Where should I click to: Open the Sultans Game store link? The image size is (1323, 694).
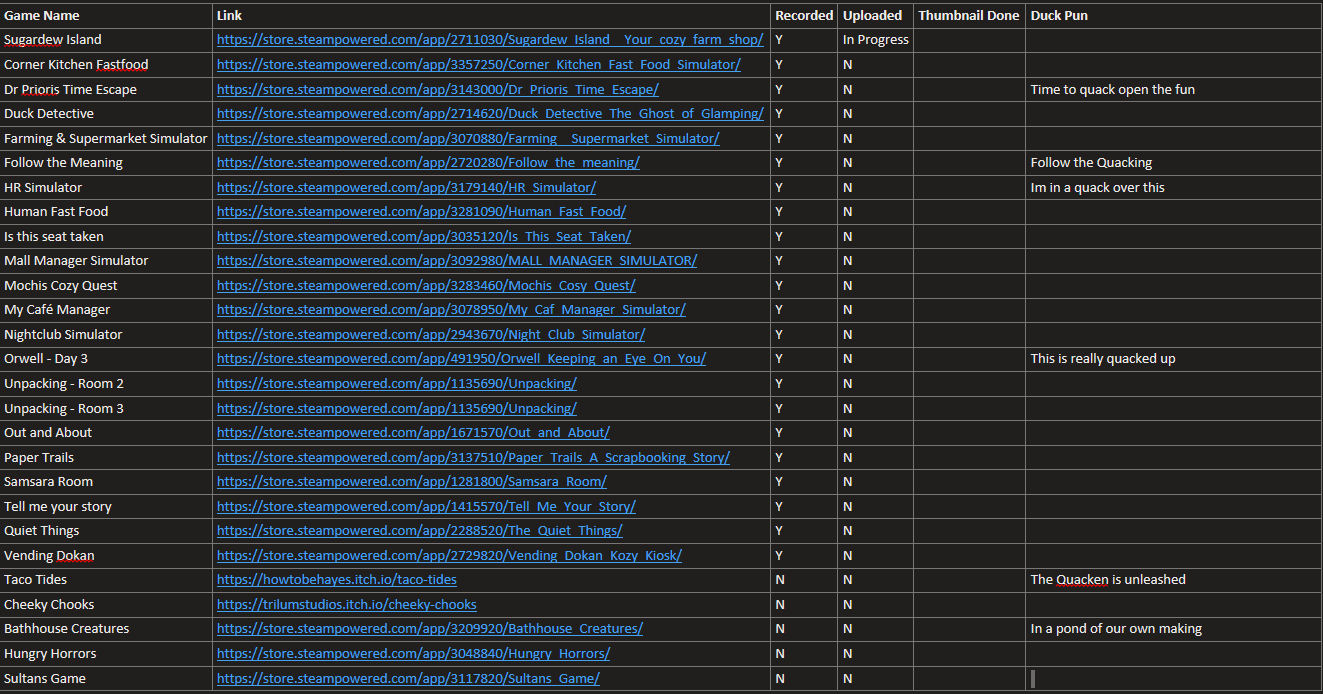[408, 679]
